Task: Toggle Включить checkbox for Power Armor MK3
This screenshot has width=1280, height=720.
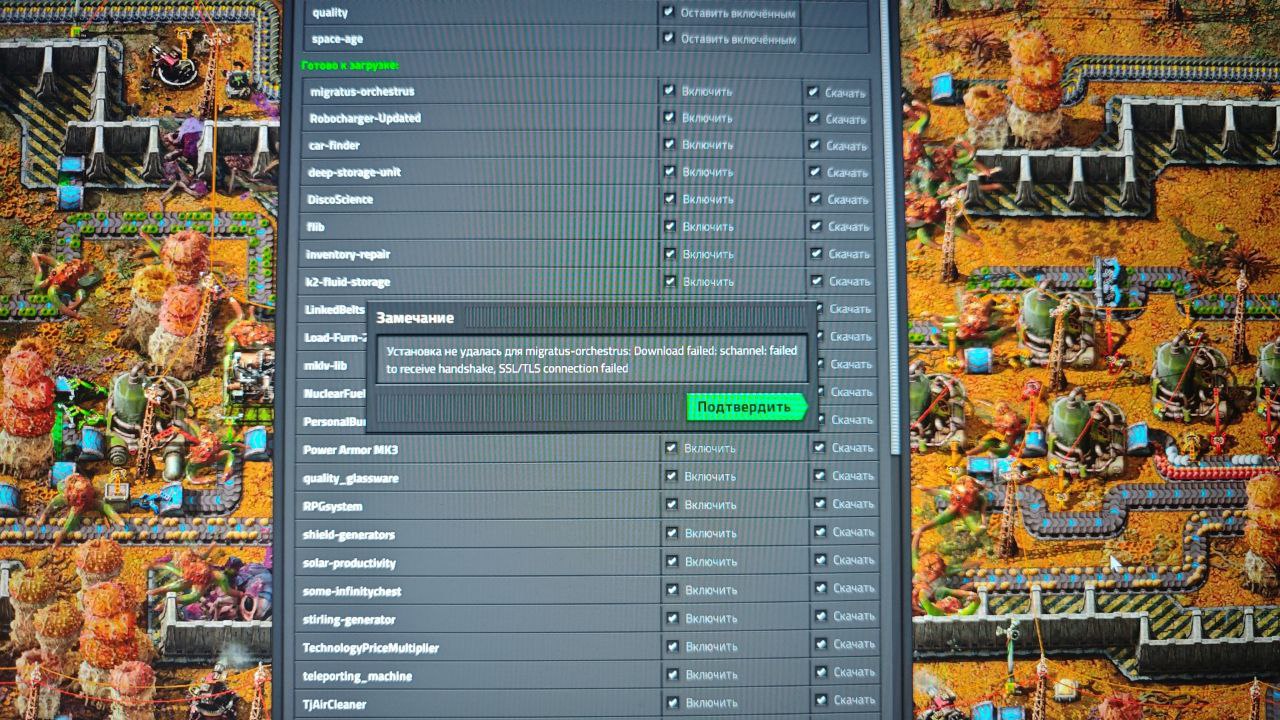Action: [x=670, y=448]
